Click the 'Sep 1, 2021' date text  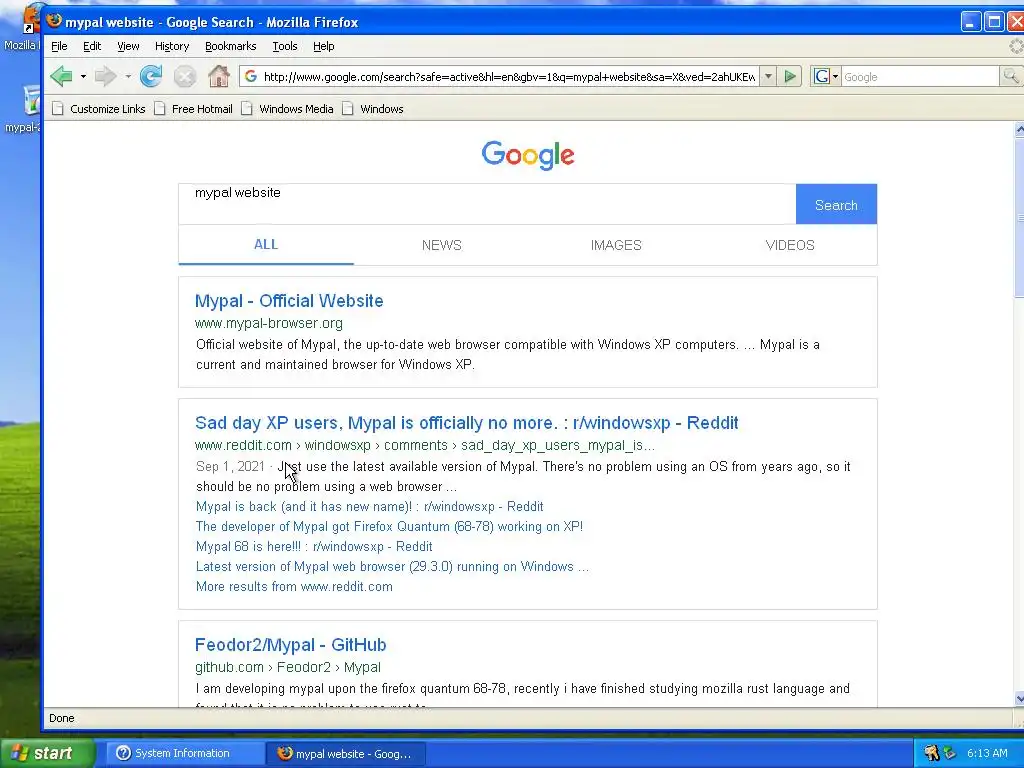click(231, 466)
